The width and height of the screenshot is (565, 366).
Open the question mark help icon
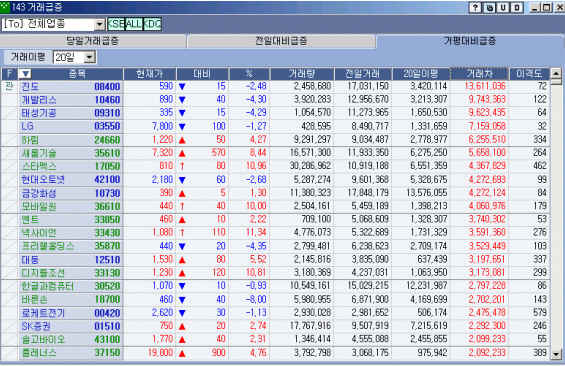click(x=476, y=7)
